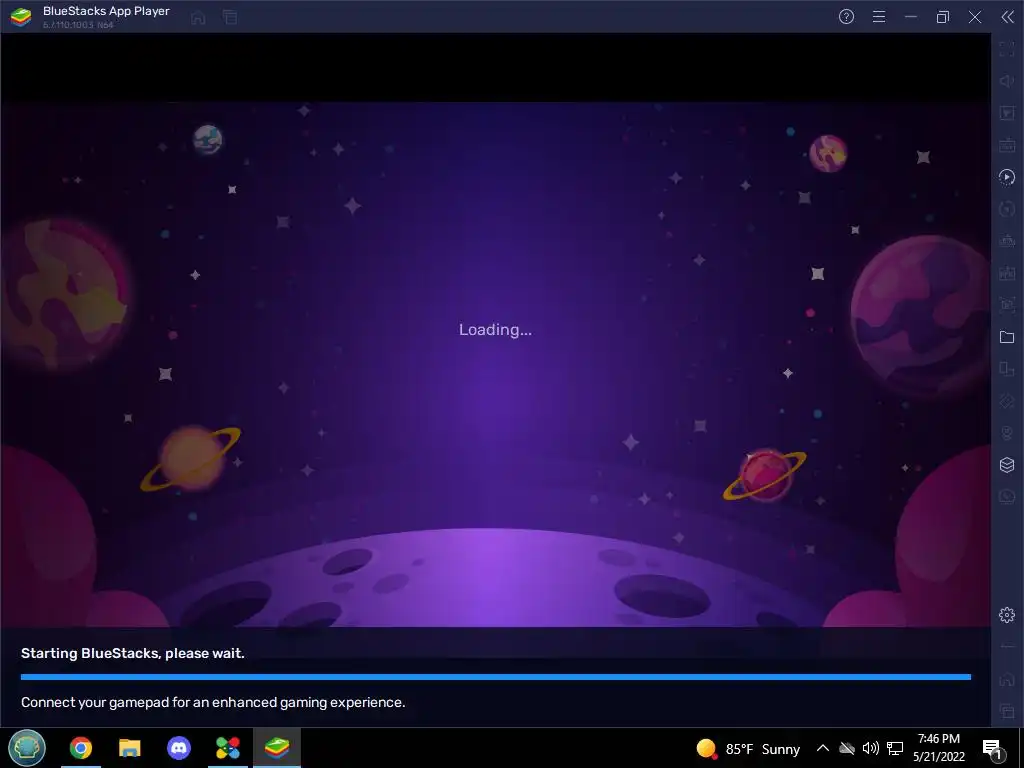Open the Windows Start button

tap(27, 748)
